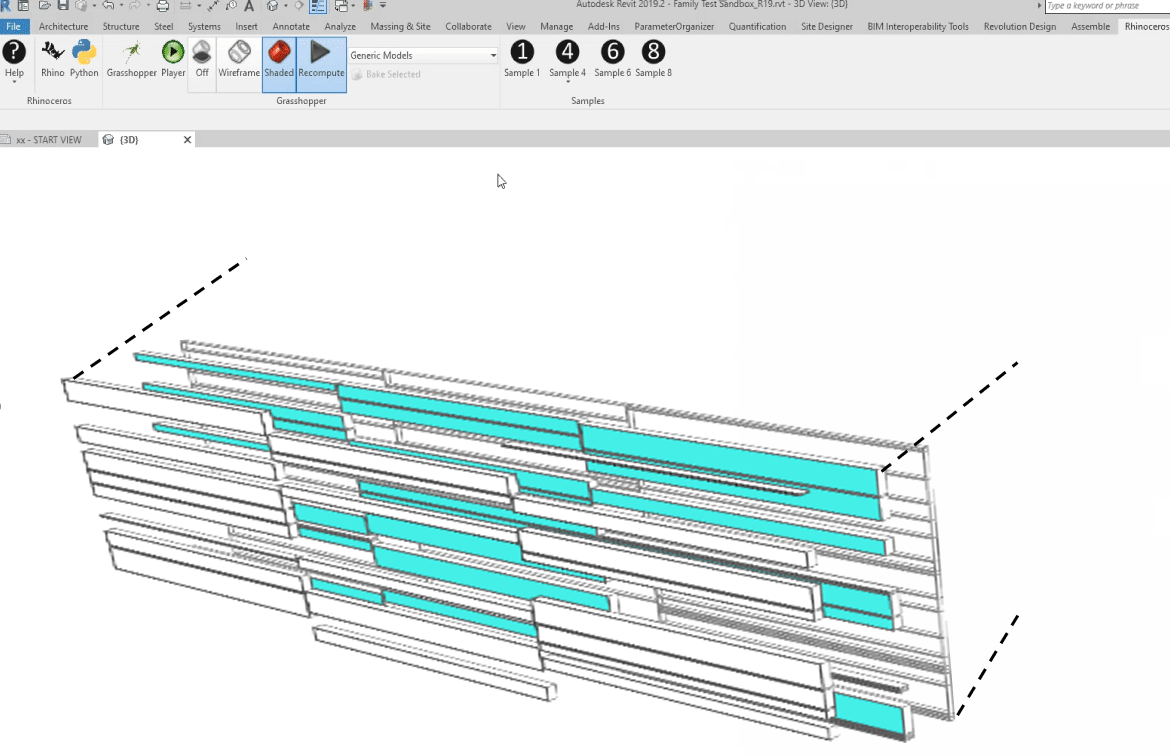
Task: Select the Rhinoceros ribbon tab
Action: point(1146,26)
